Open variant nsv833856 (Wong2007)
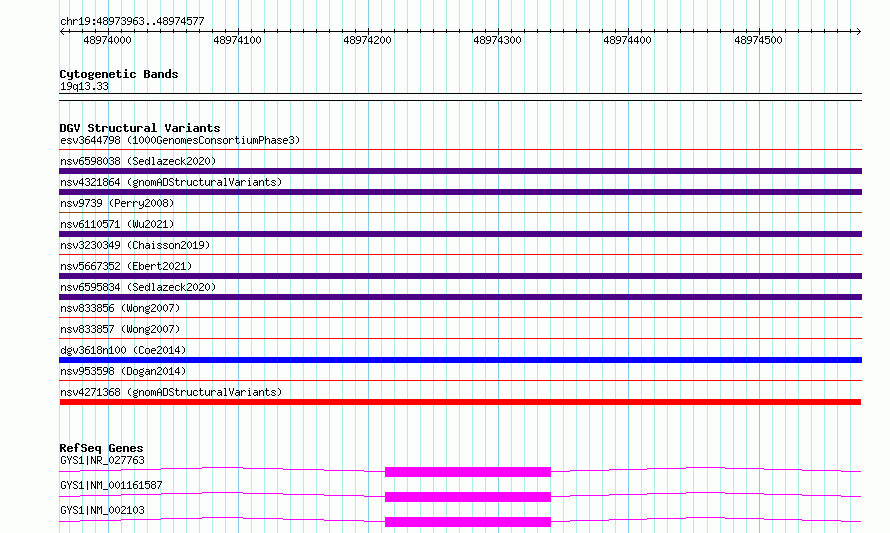This screenshot has width=890, height=533. pyautogui.click(x=120, y=308)
